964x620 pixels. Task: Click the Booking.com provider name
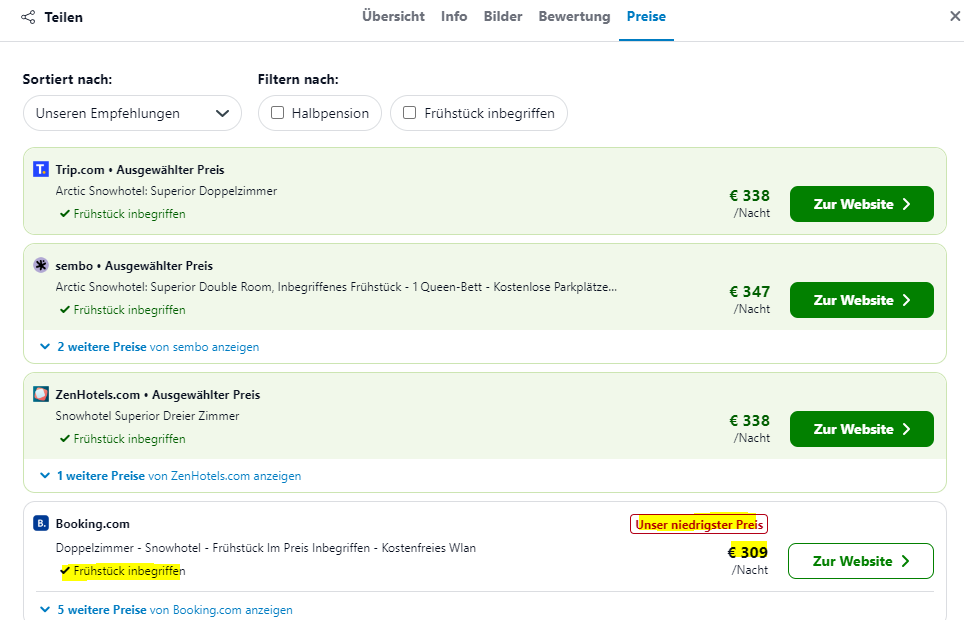[93, 524]
